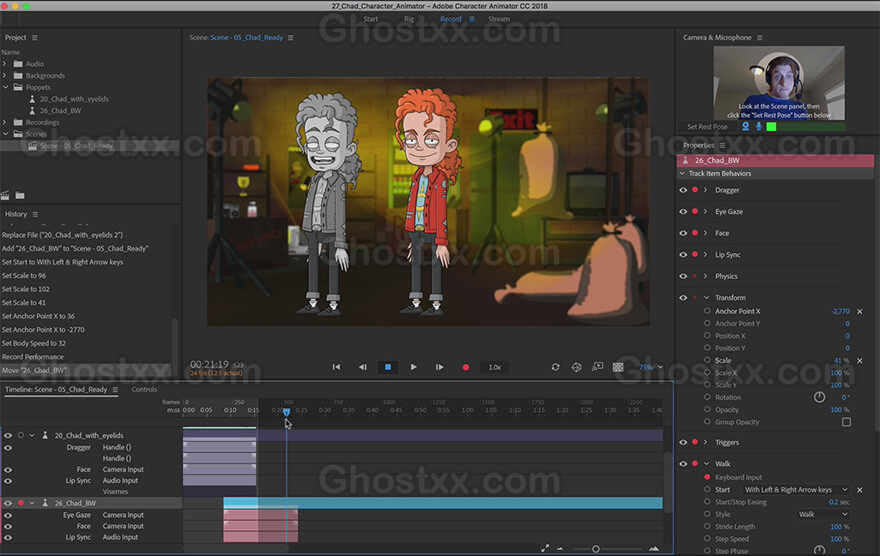This screenshot has width=880, height=556.
Task: Click the Rotation dial control
Action: [x=819, y=397]
